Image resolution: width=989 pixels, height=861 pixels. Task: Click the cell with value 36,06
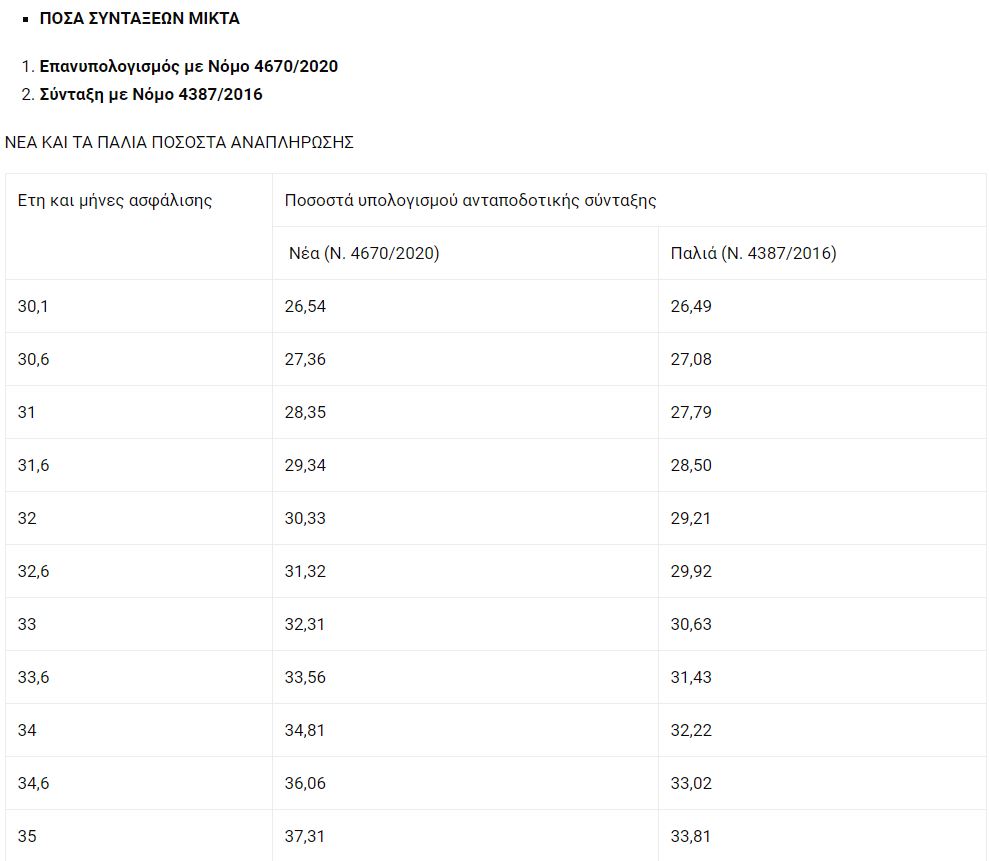click(x=465, y=783)
